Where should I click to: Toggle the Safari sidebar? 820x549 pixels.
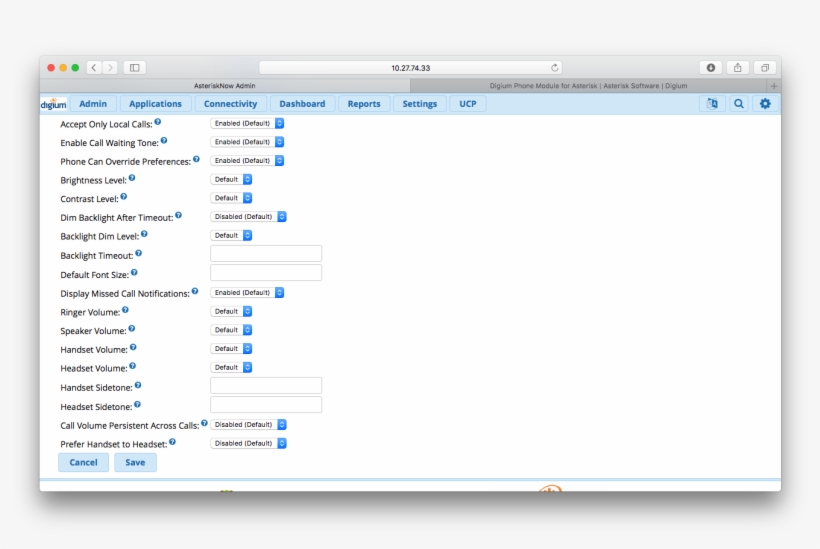pyautogui.click(x=134, y=67)
